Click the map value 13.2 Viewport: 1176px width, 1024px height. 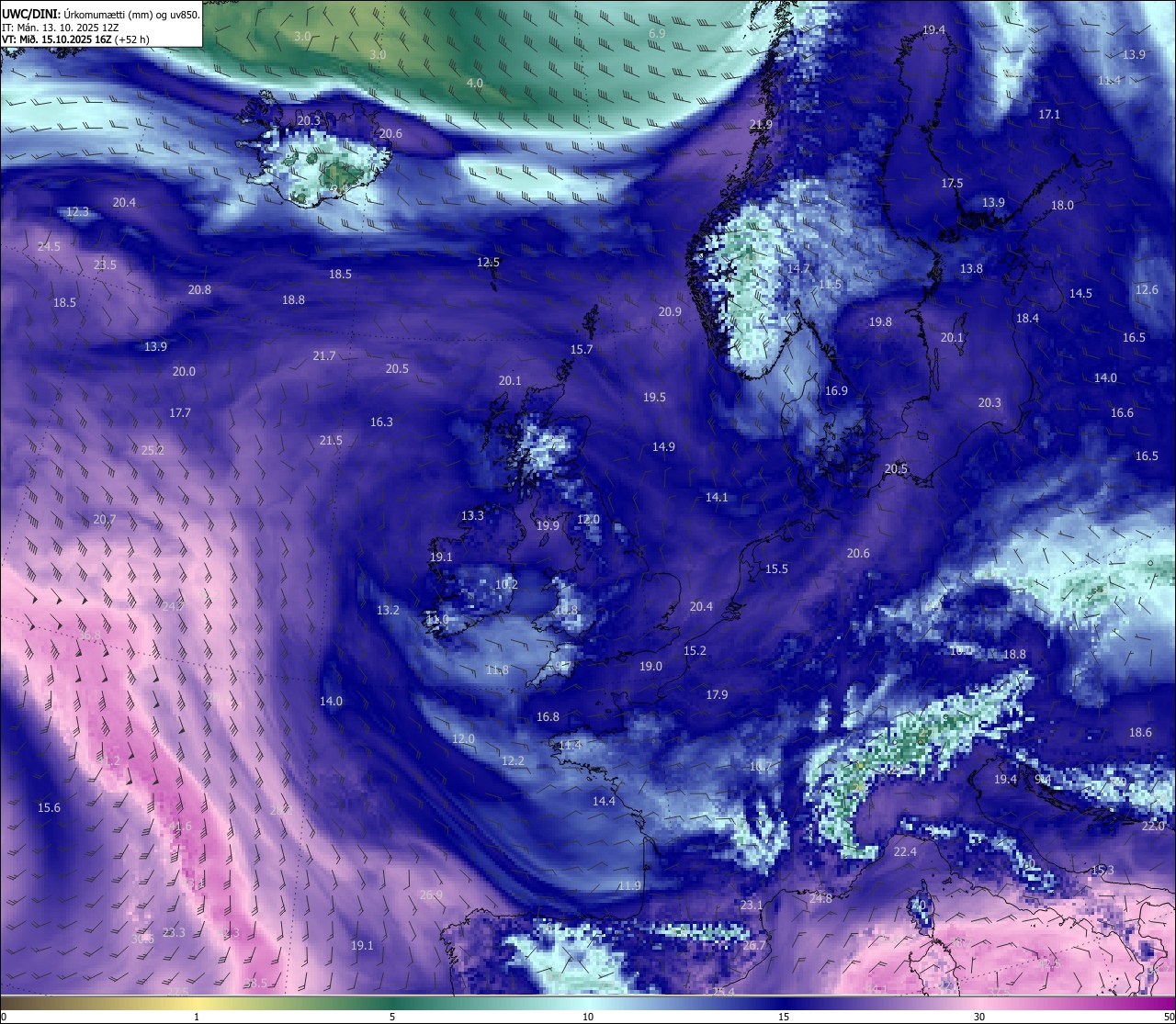(x=388, y=610)
